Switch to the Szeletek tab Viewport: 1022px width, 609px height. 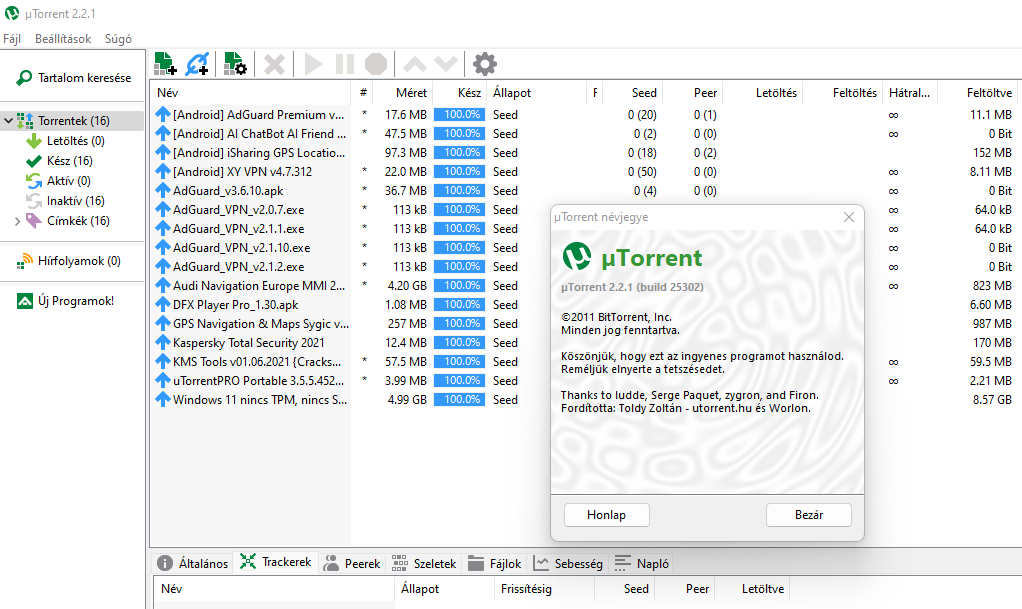(424, 563)
